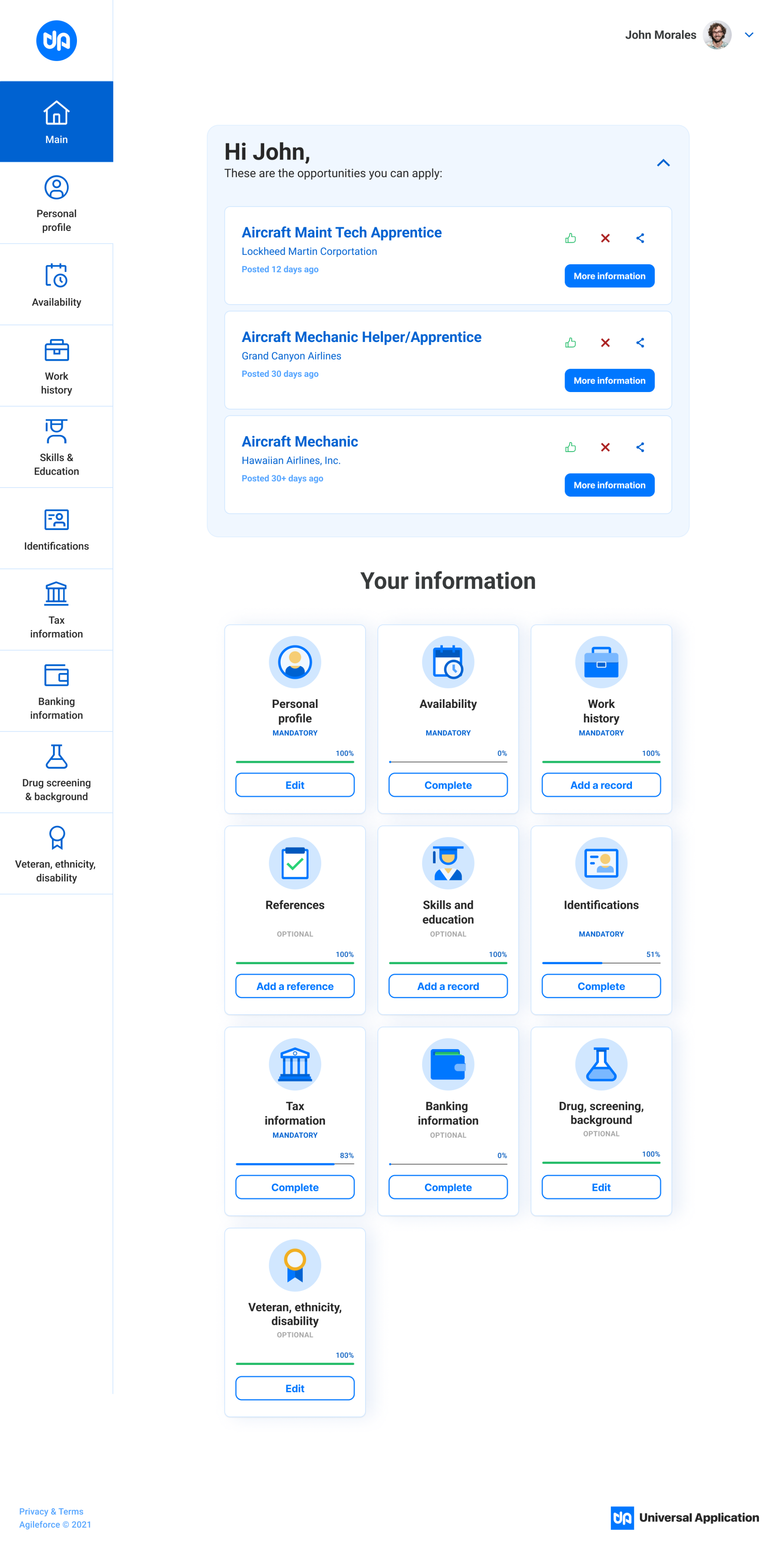The width and height of the screenshot is (784, 1553).
Task: Open the John Morales account dropdown arrow
Action: pyautogui.click(x=748, y=35)
